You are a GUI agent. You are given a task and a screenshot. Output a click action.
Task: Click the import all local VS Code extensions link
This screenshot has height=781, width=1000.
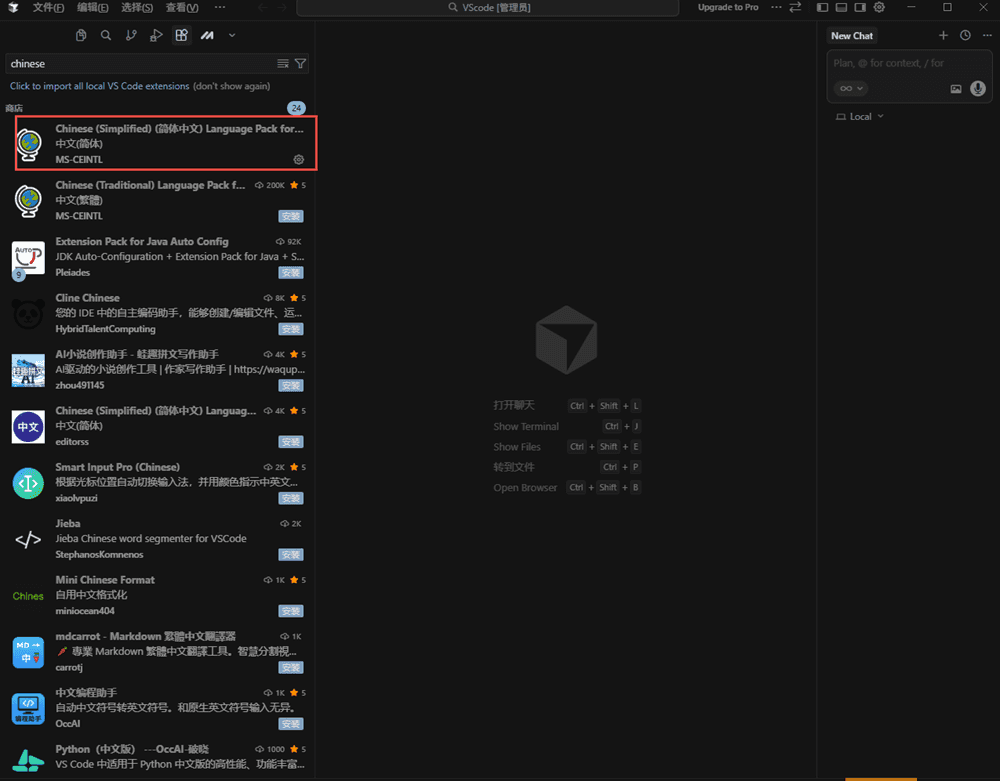[99, 86]
